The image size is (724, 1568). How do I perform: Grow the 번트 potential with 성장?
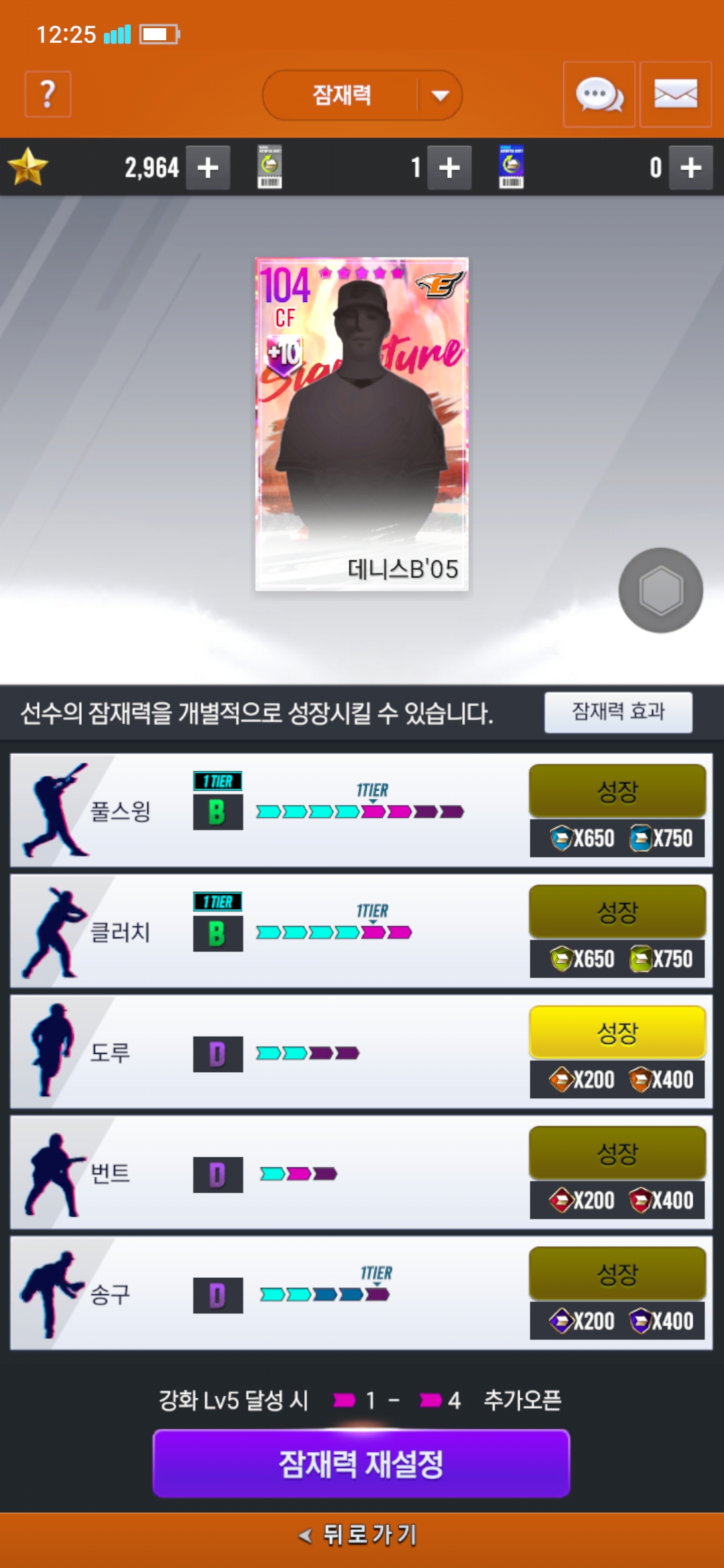click(617, 1153)
